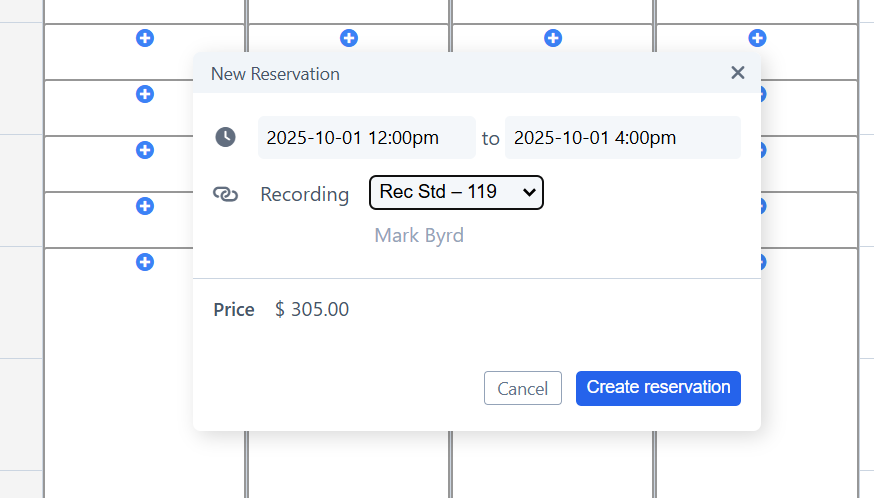The width and height of the screenshot is (892, 498).
Task: Close the New Reservation dialog
Action: point(738,73)
